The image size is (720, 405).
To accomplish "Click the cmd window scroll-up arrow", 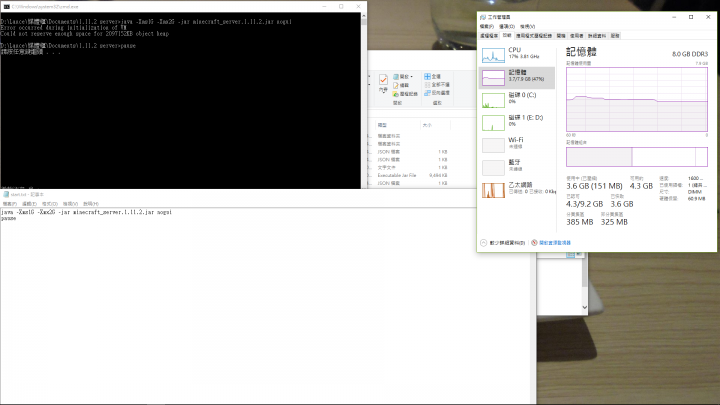I will 364,16.
